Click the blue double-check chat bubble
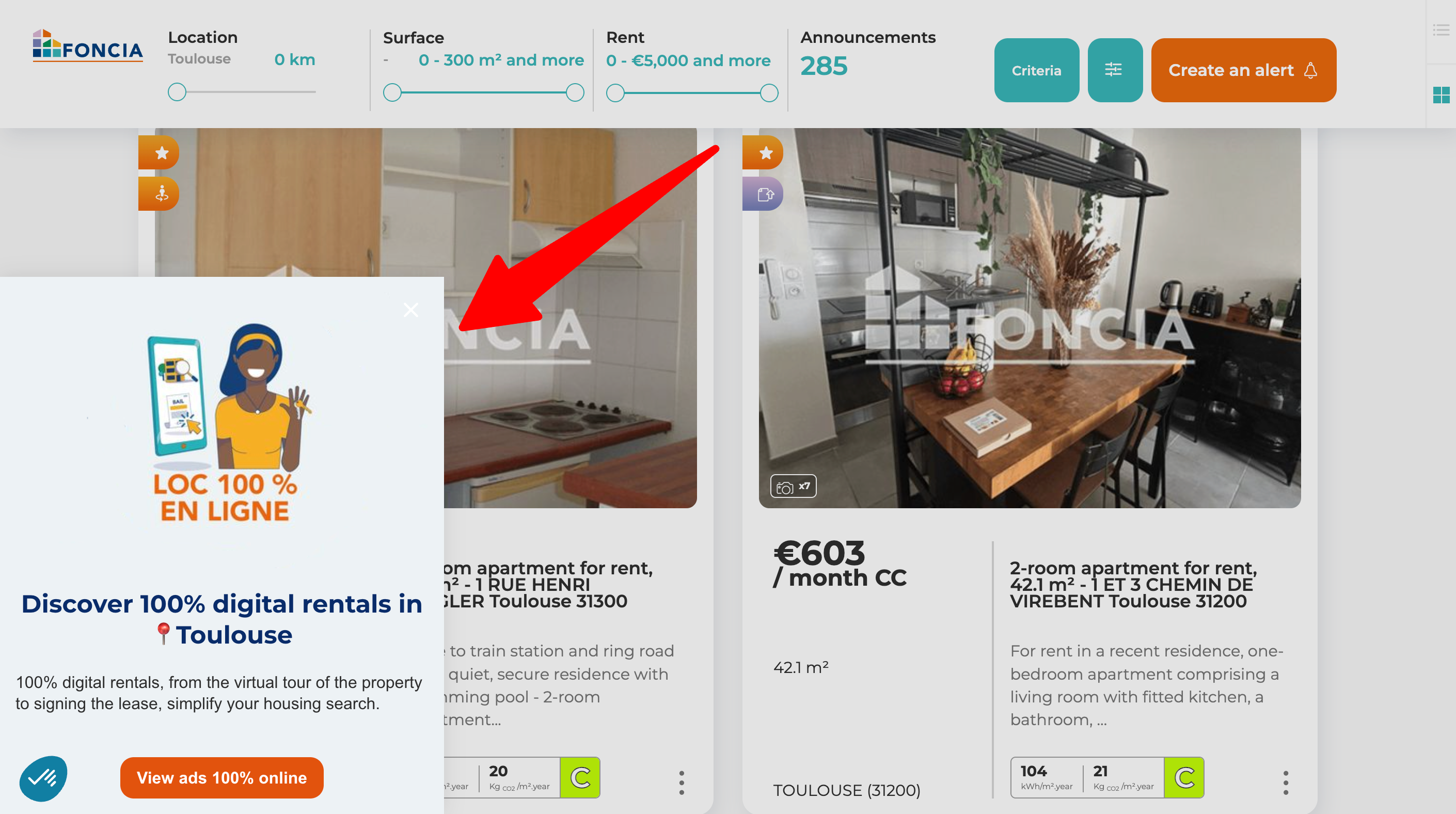This screenshot has height=814, width=1456. coord(43,779)
